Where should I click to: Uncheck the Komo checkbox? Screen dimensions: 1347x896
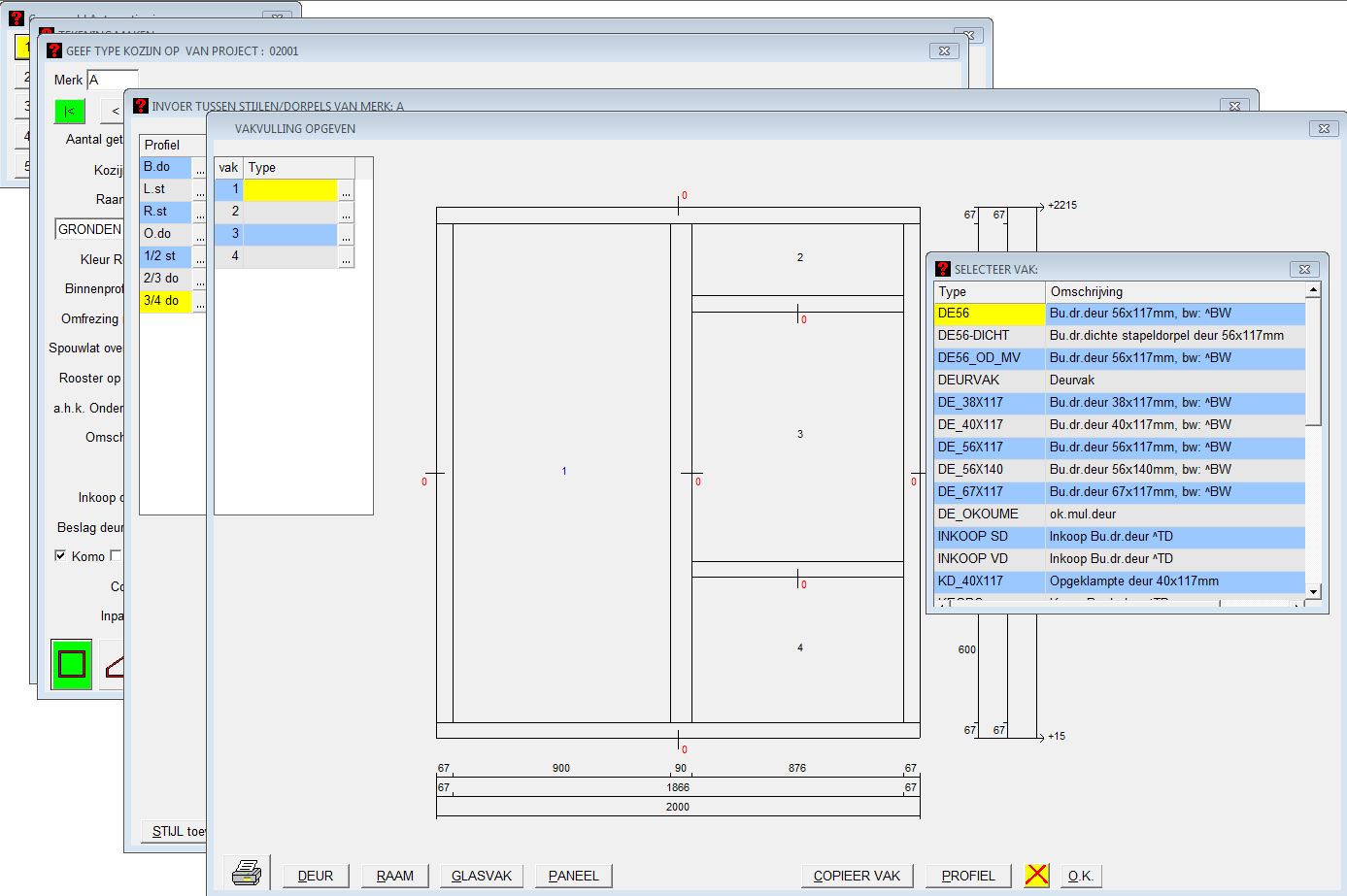point(60,555)
